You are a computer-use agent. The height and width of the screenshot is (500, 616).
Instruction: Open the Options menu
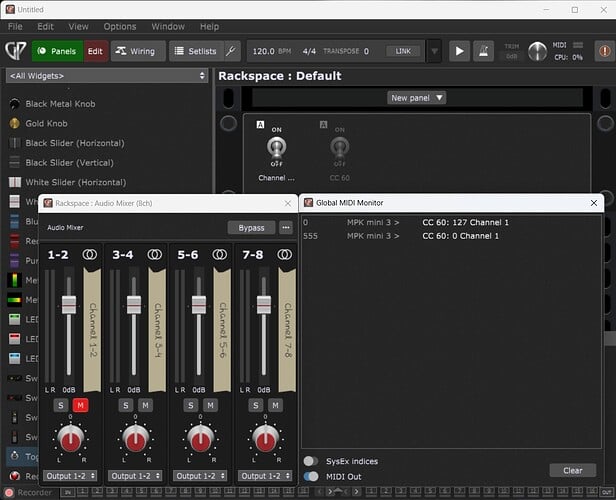[x=120, y=26]
